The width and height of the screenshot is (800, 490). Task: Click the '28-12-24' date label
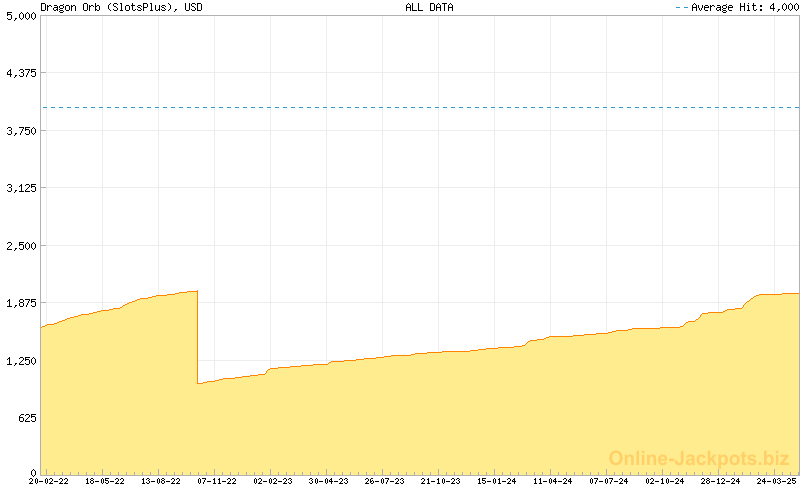(x=720, y=481)
